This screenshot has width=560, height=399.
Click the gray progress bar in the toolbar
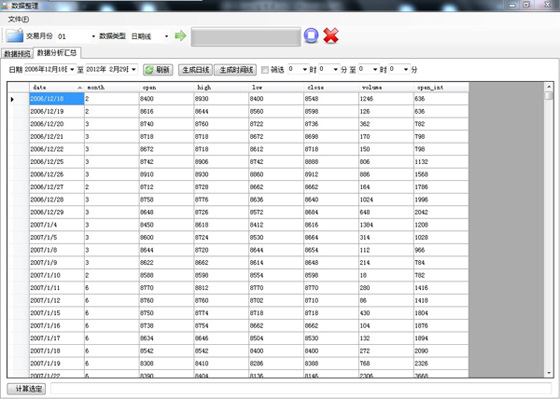(x=246, y=36)
